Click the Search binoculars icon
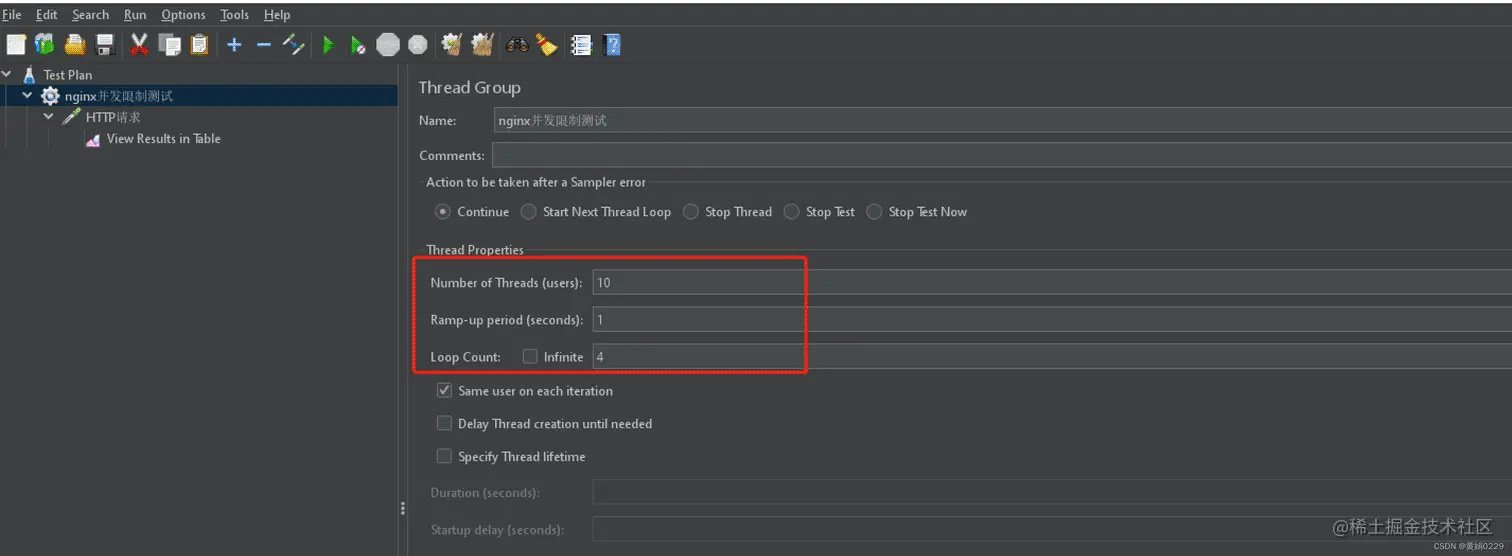This screenshot has width=1512, height=556. pos(517,45)
